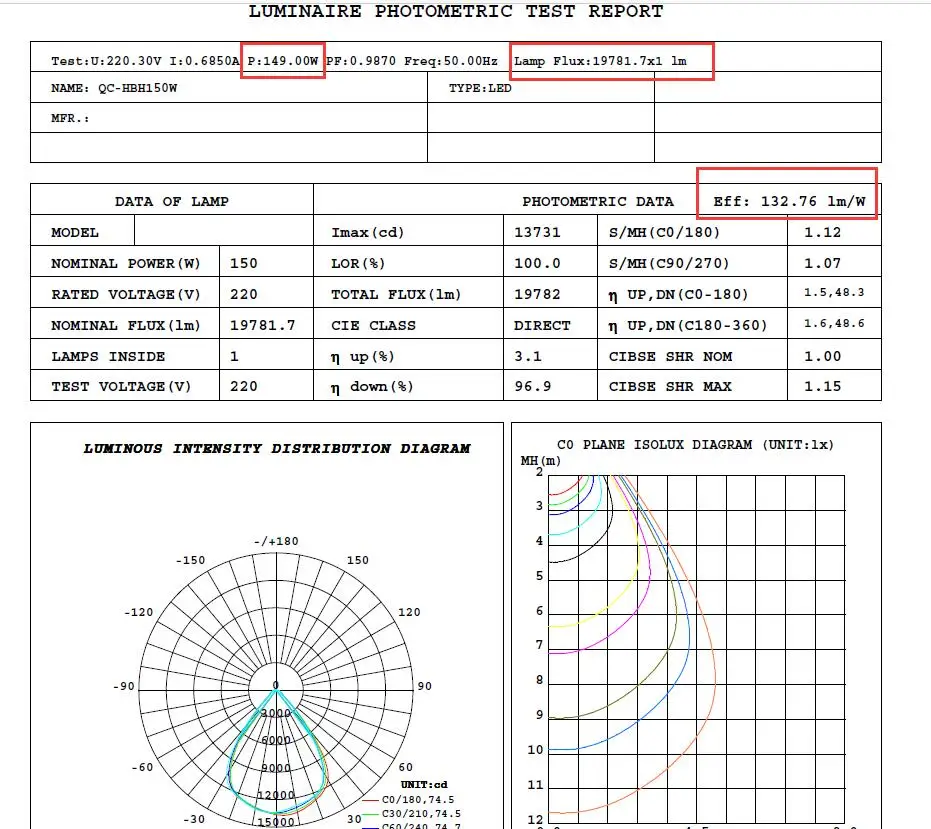Select the "P:149.00W" power value

(x=283, y=61)
